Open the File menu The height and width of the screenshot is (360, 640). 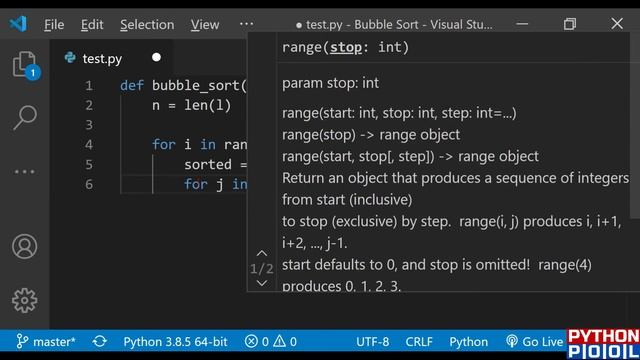(54, 25)
